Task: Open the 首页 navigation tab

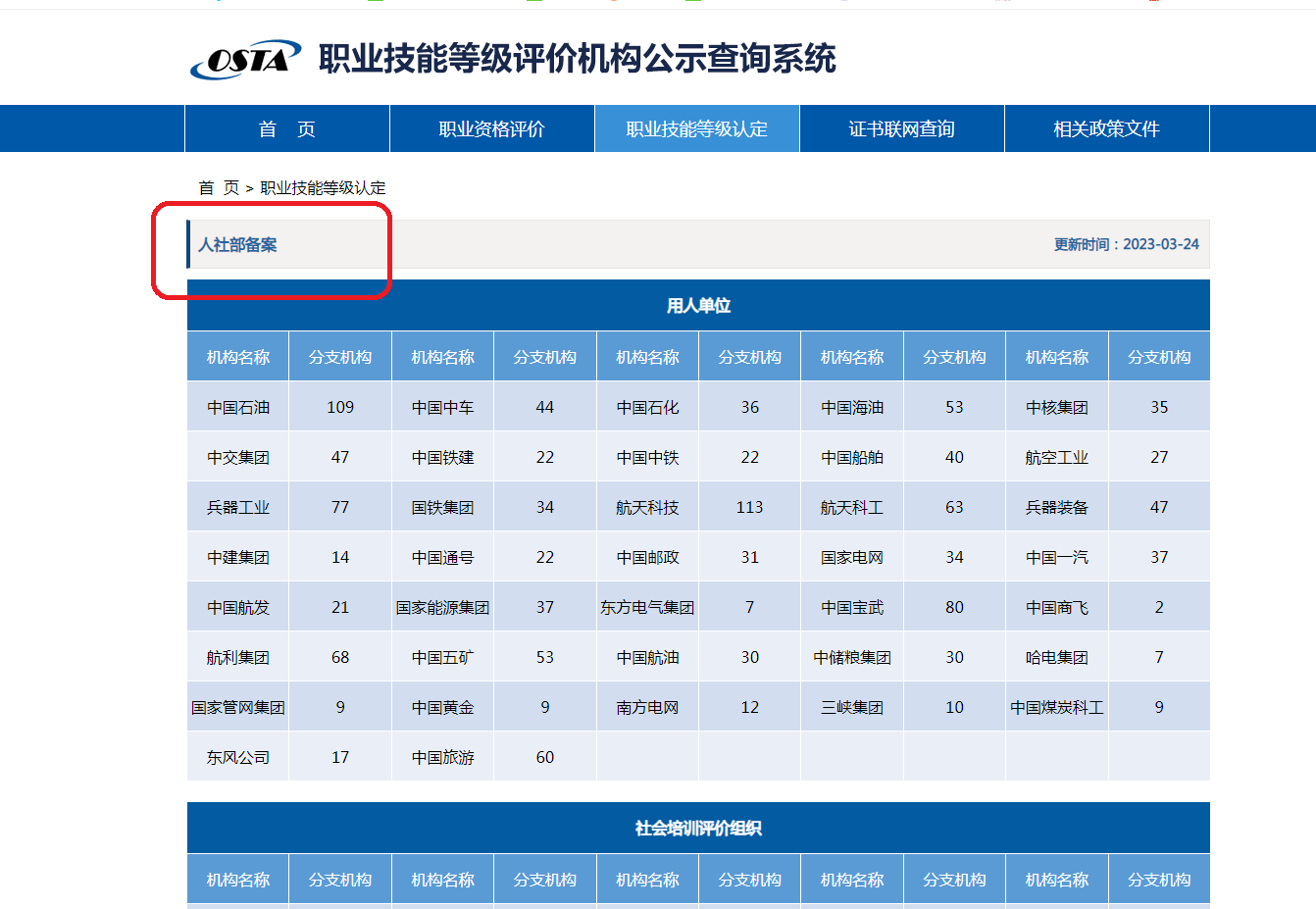Action: coord(287,128)
